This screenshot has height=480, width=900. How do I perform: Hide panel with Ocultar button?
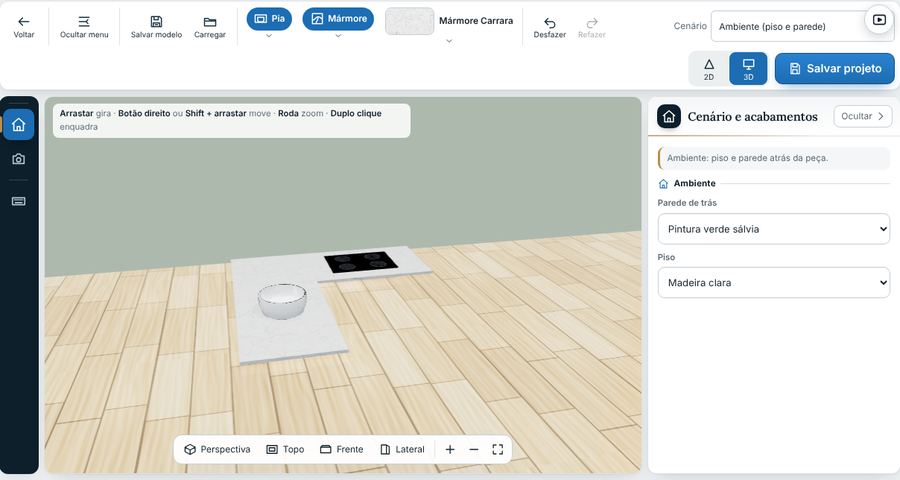tap(863, 116)
